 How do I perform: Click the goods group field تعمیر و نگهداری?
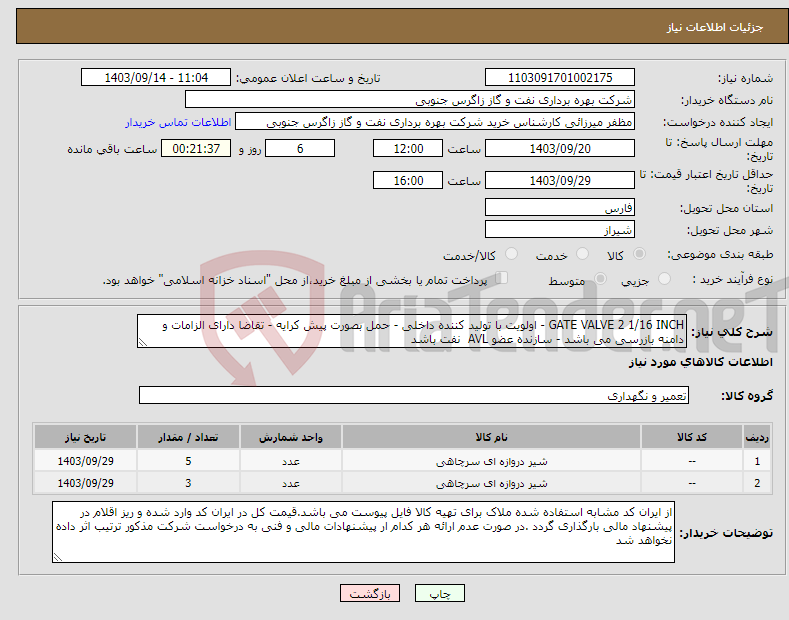click(414, 396)
